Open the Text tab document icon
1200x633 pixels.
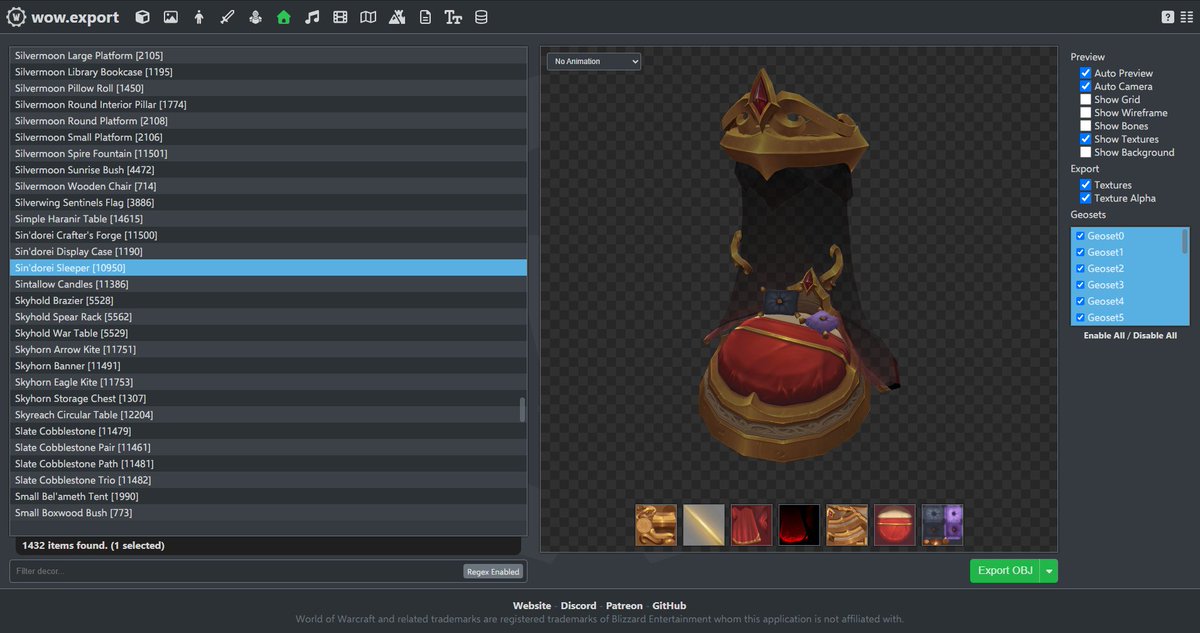(425, 17)
